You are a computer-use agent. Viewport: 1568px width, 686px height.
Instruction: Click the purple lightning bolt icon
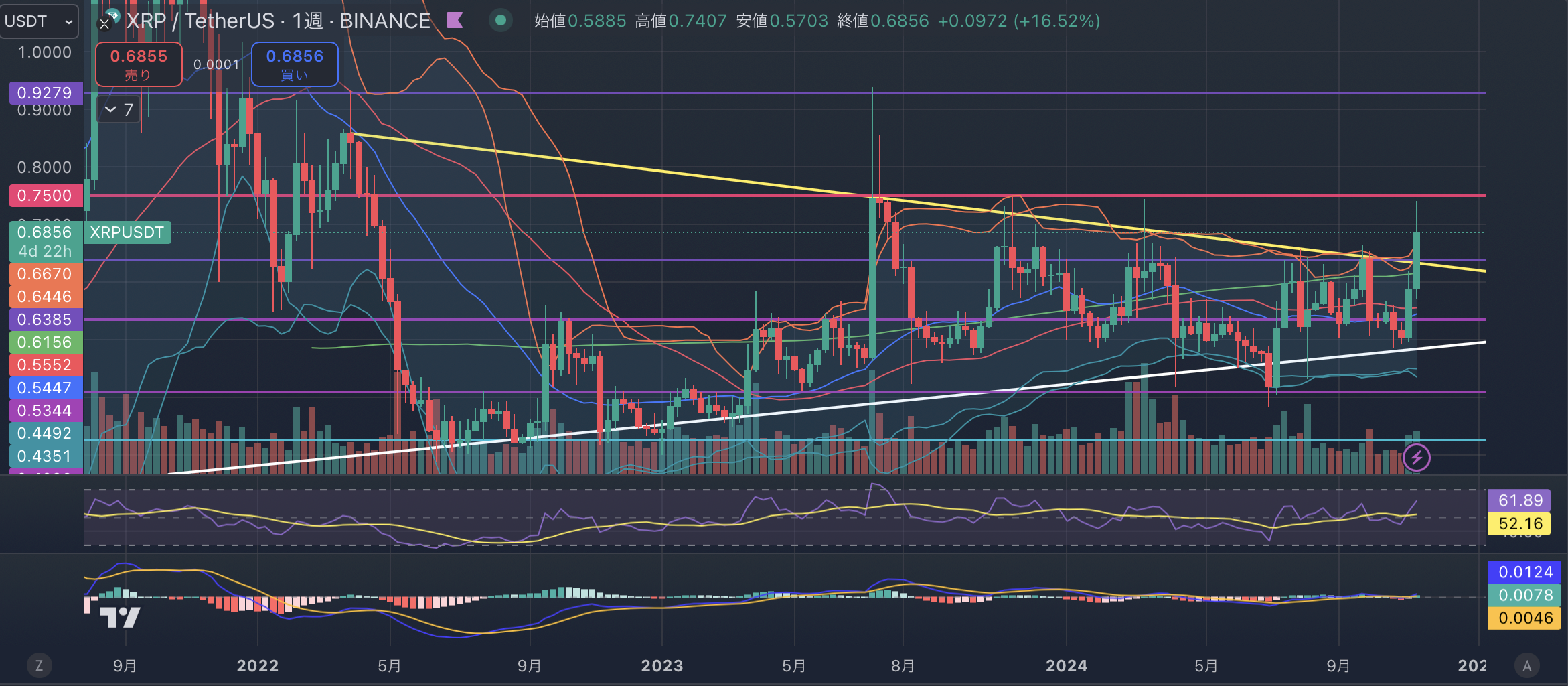(x=1416, y=458)
